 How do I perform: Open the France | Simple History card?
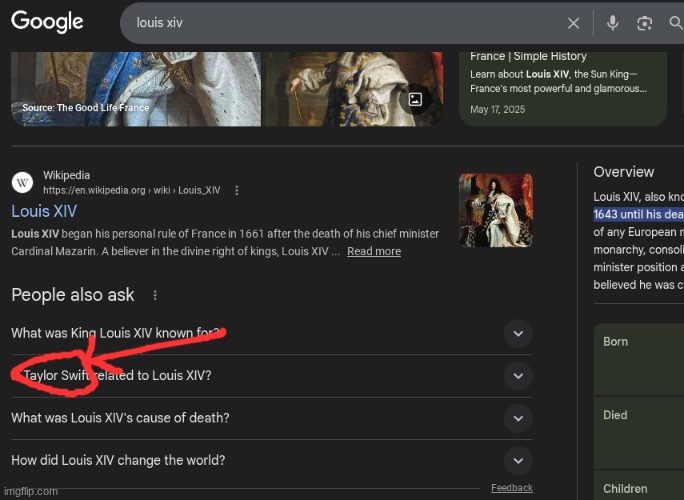point(562,80)
